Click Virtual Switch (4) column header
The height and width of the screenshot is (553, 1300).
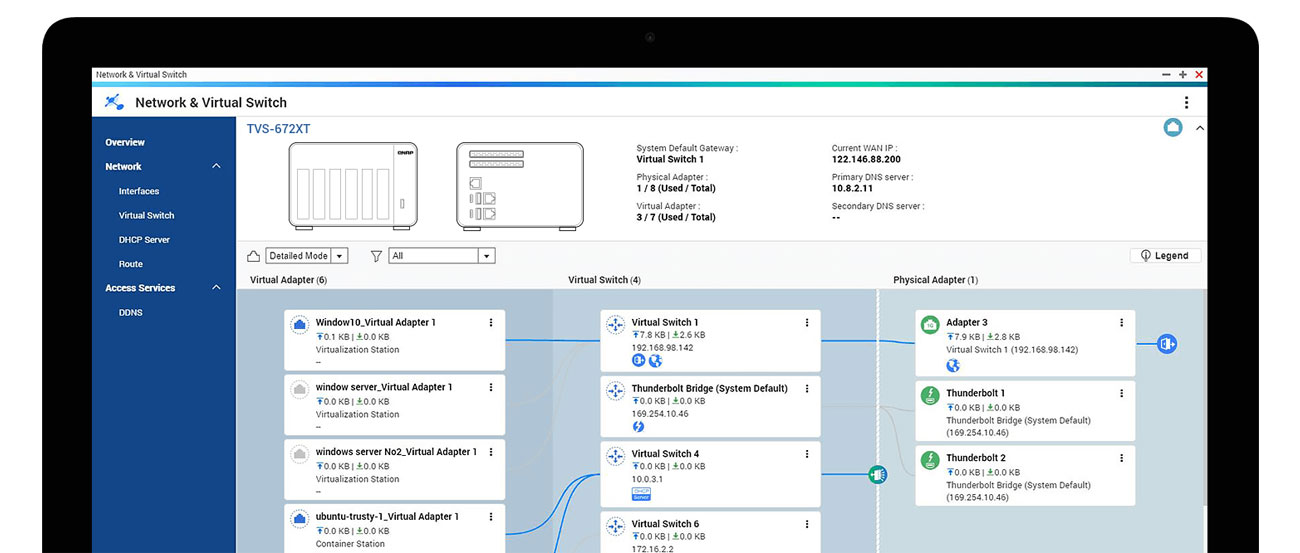click(604, 280)
